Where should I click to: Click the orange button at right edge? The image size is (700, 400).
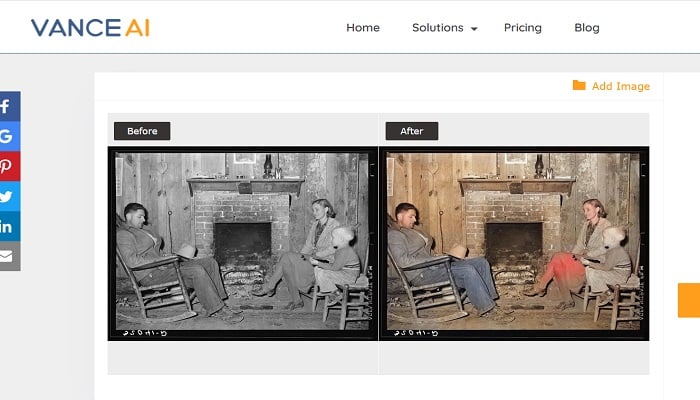689,300
